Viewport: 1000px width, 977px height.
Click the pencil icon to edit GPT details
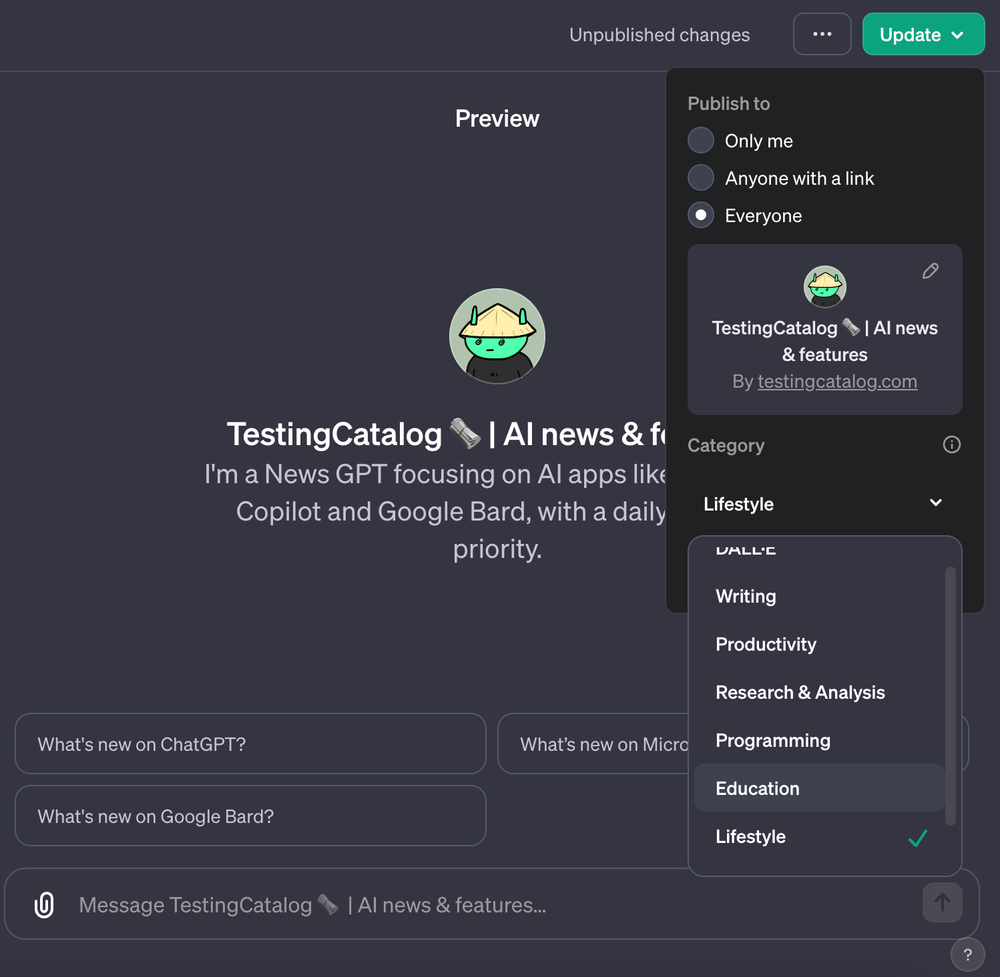930,270
